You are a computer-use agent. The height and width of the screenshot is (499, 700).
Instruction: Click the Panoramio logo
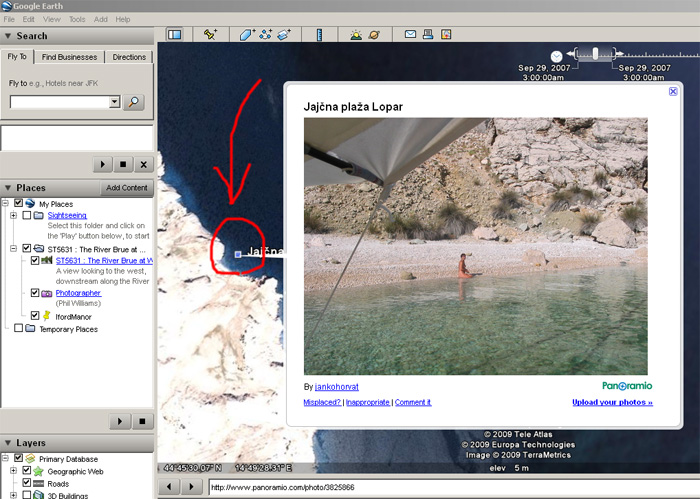tap(627, 386)
